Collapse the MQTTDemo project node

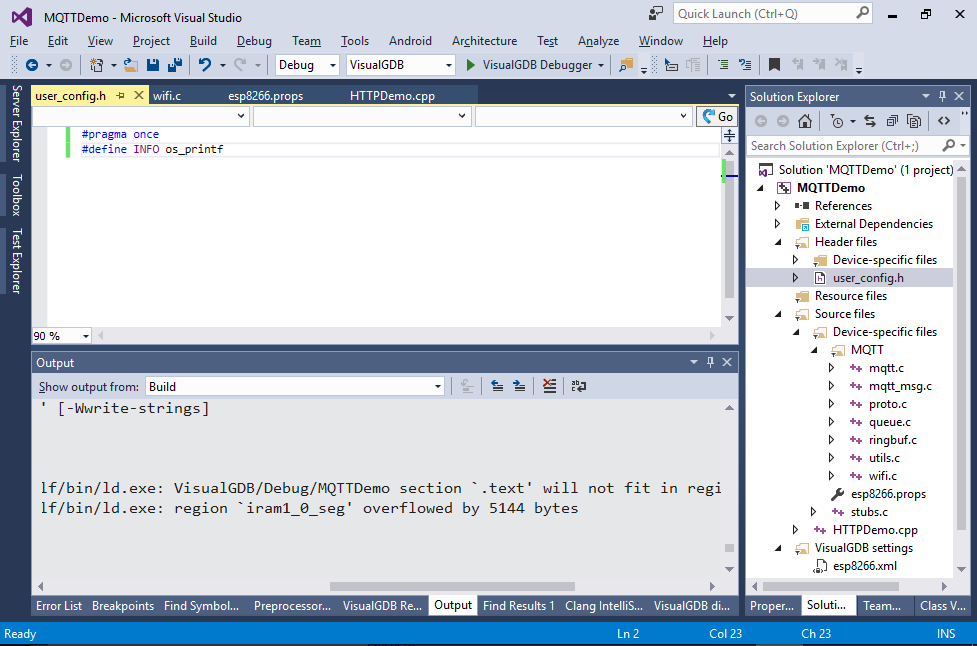pyautogui.click(x=760, y=188)
